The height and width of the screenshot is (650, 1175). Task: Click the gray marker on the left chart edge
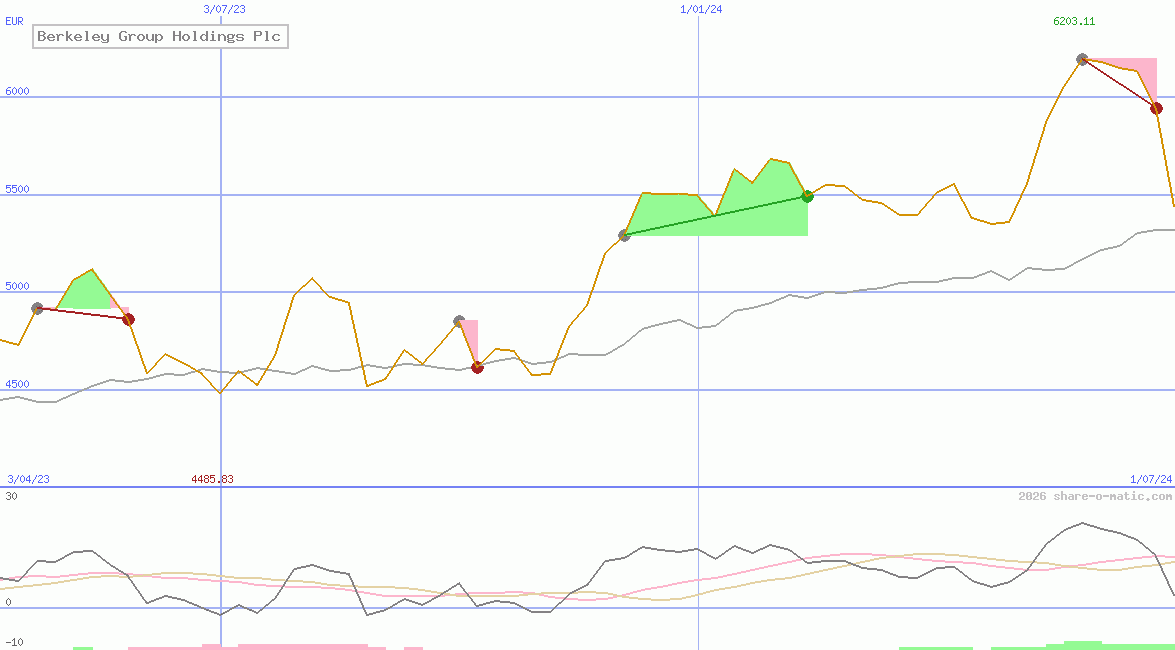[36, 308]
